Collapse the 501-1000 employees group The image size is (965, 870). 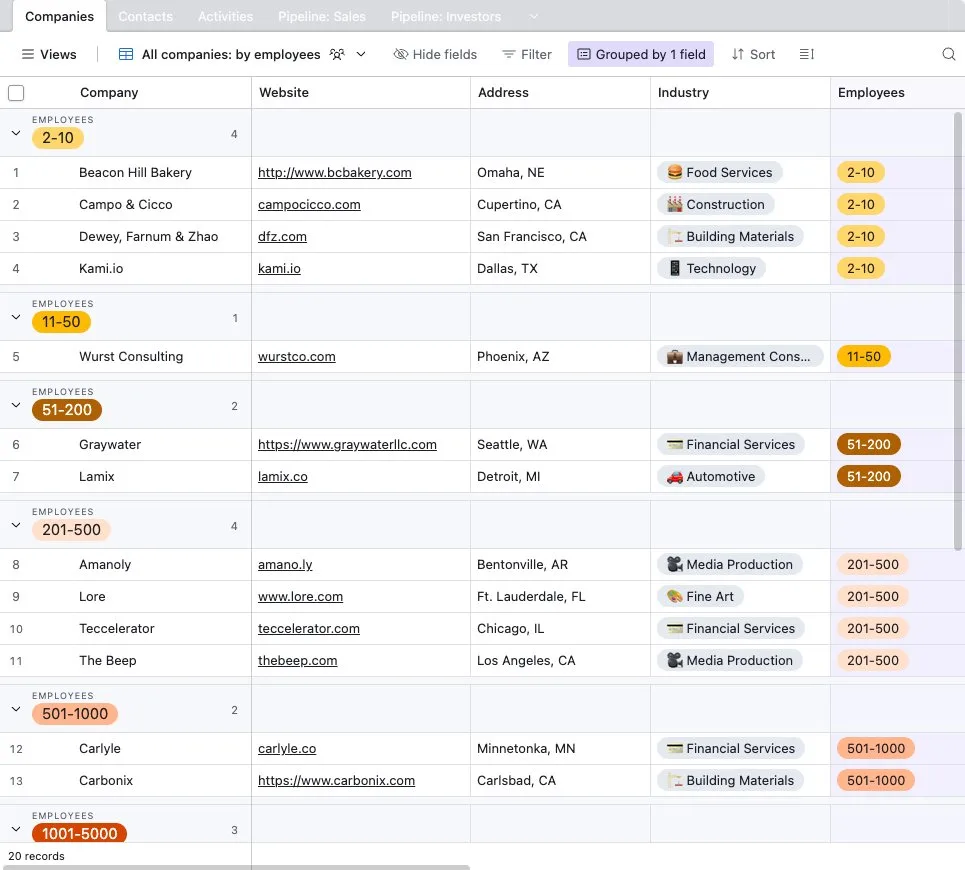click(16, 709)
